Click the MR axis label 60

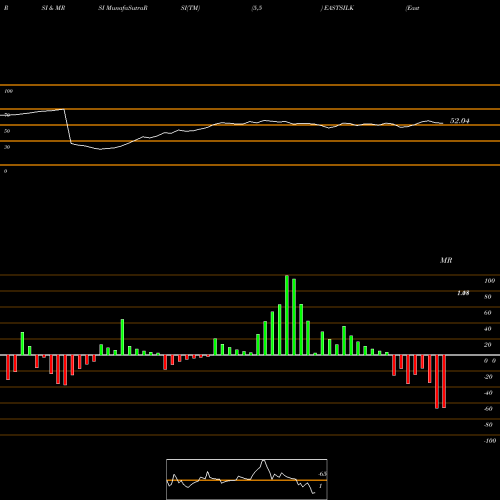coord(488,313)
